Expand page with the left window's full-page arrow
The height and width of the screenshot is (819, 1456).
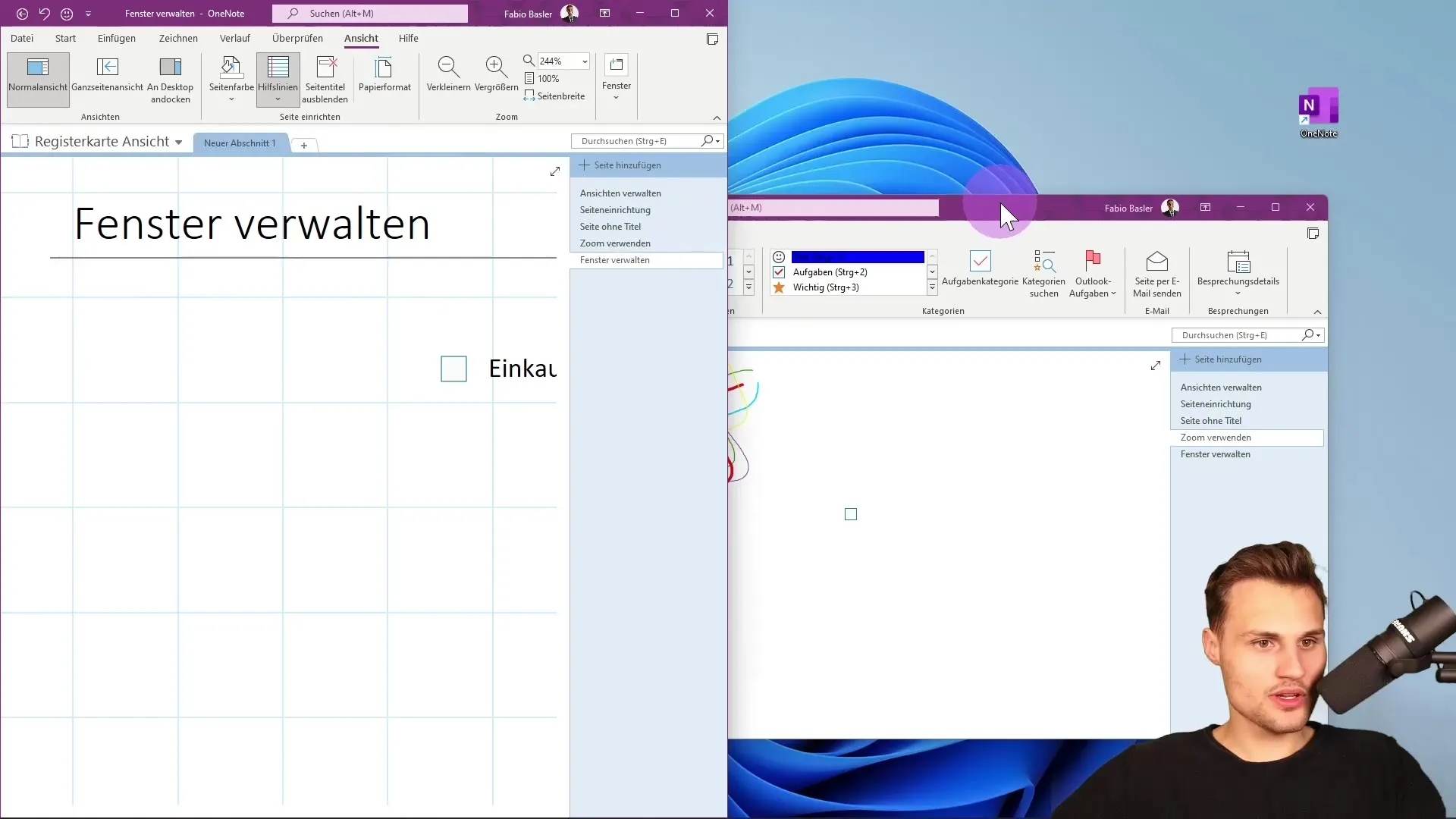pyautogui.click(x=555, y=172)
